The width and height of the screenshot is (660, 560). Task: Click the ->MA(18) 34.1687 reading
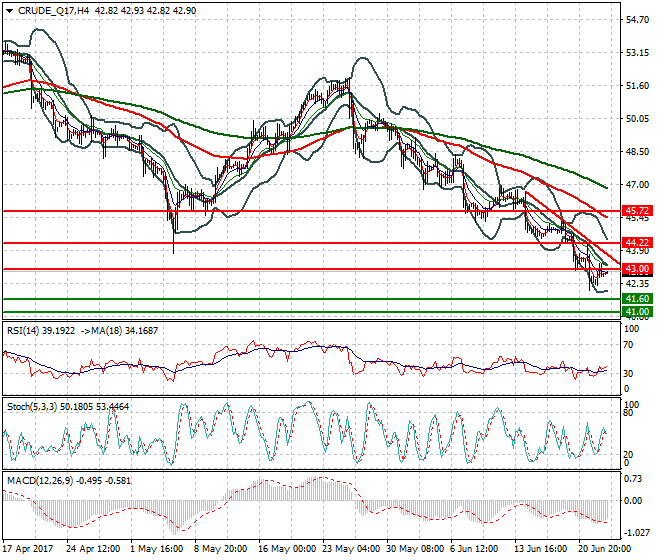pos(120,331)
